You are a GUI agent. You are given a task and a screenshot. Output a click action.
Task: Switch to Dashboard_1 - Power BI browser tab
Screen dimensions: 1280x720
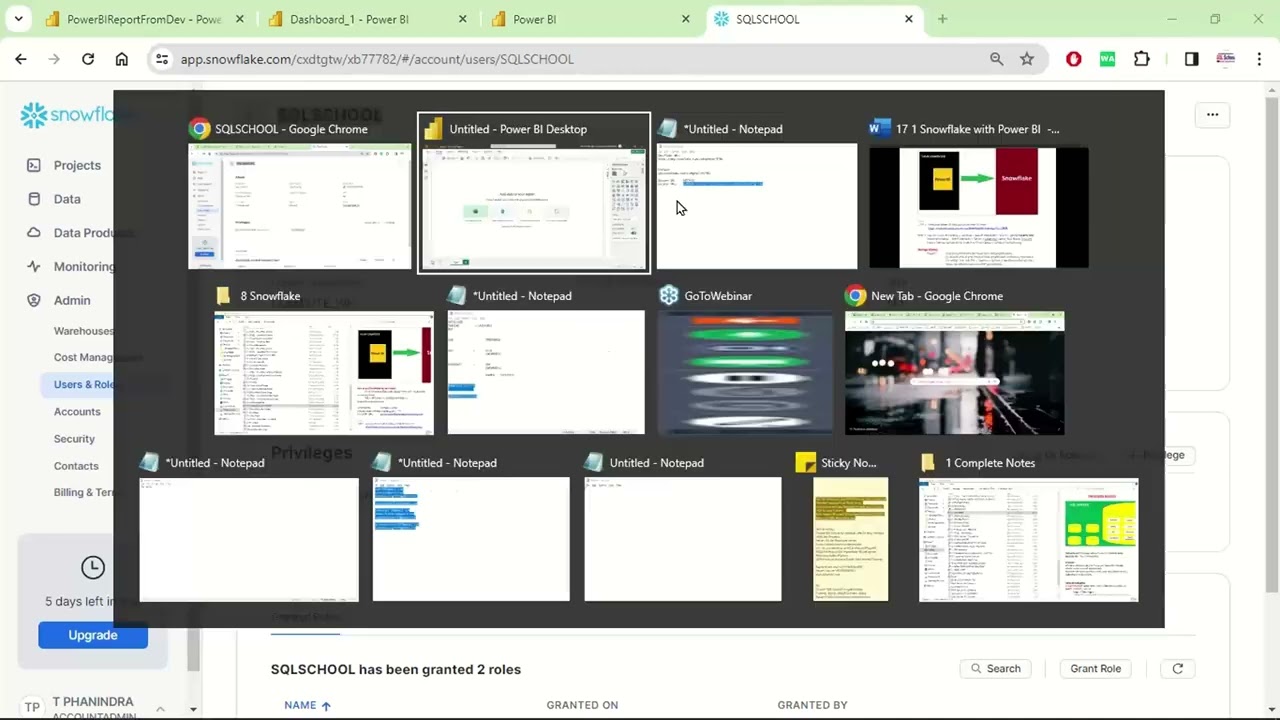click(x=365, y=19)
